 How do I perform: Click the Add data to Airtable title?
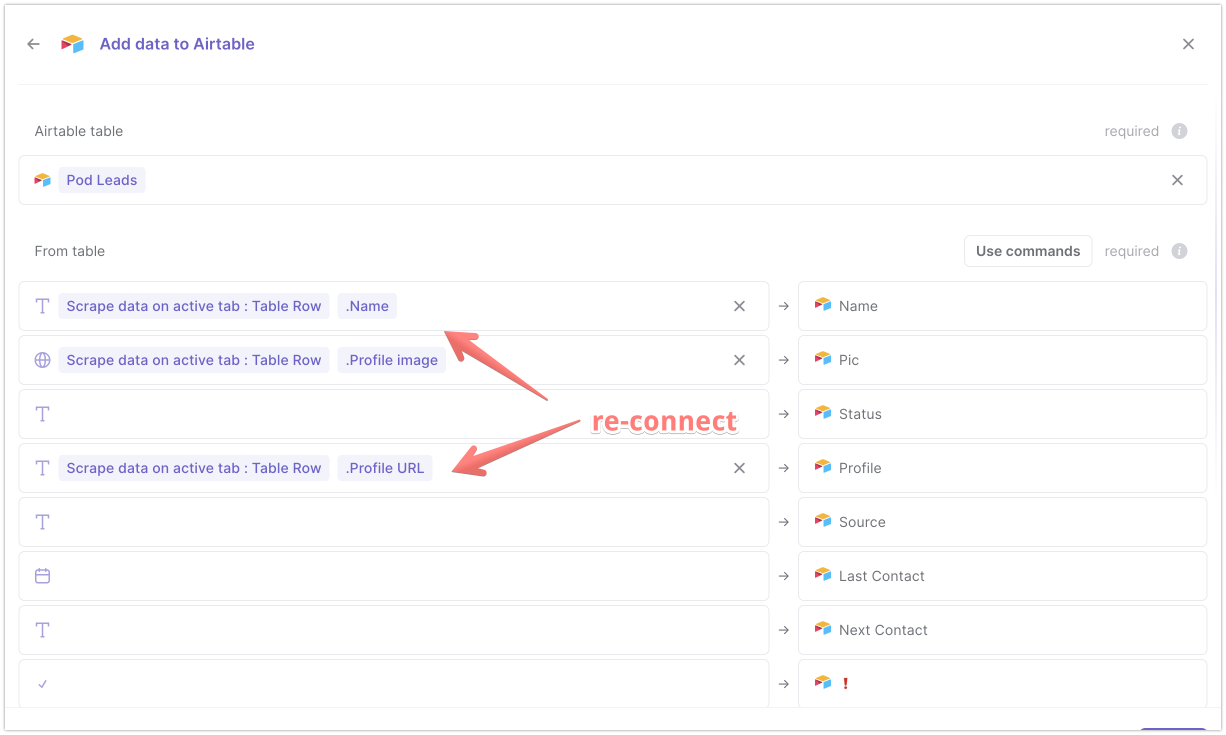click(177, 44)
